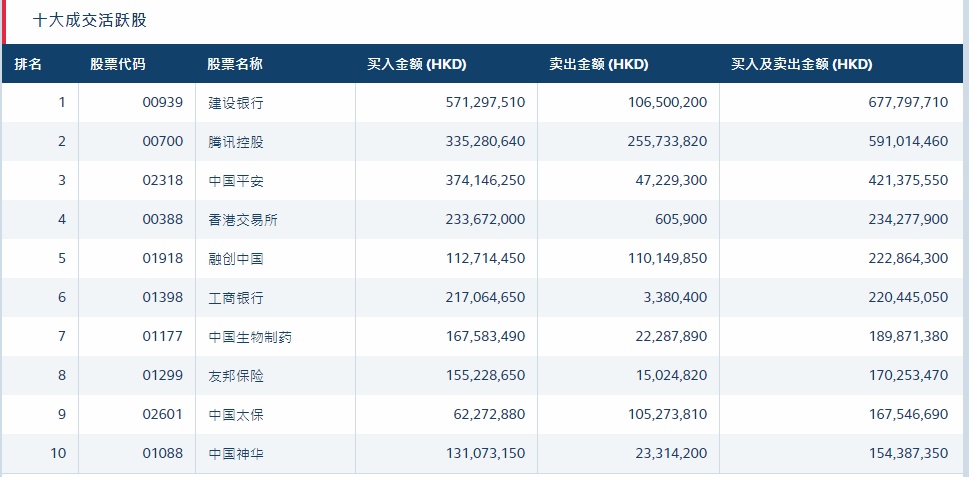The width and height of the screenshot is (969, 477).
Task: Click rank number 10
Action: (58, 453)
